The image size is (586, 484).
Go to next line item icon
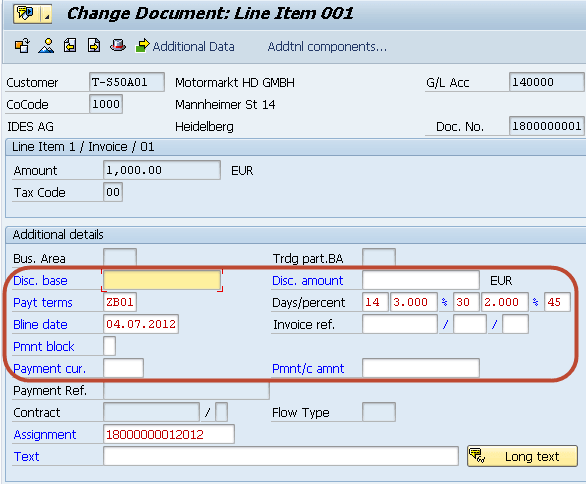(x=94, y=46)
